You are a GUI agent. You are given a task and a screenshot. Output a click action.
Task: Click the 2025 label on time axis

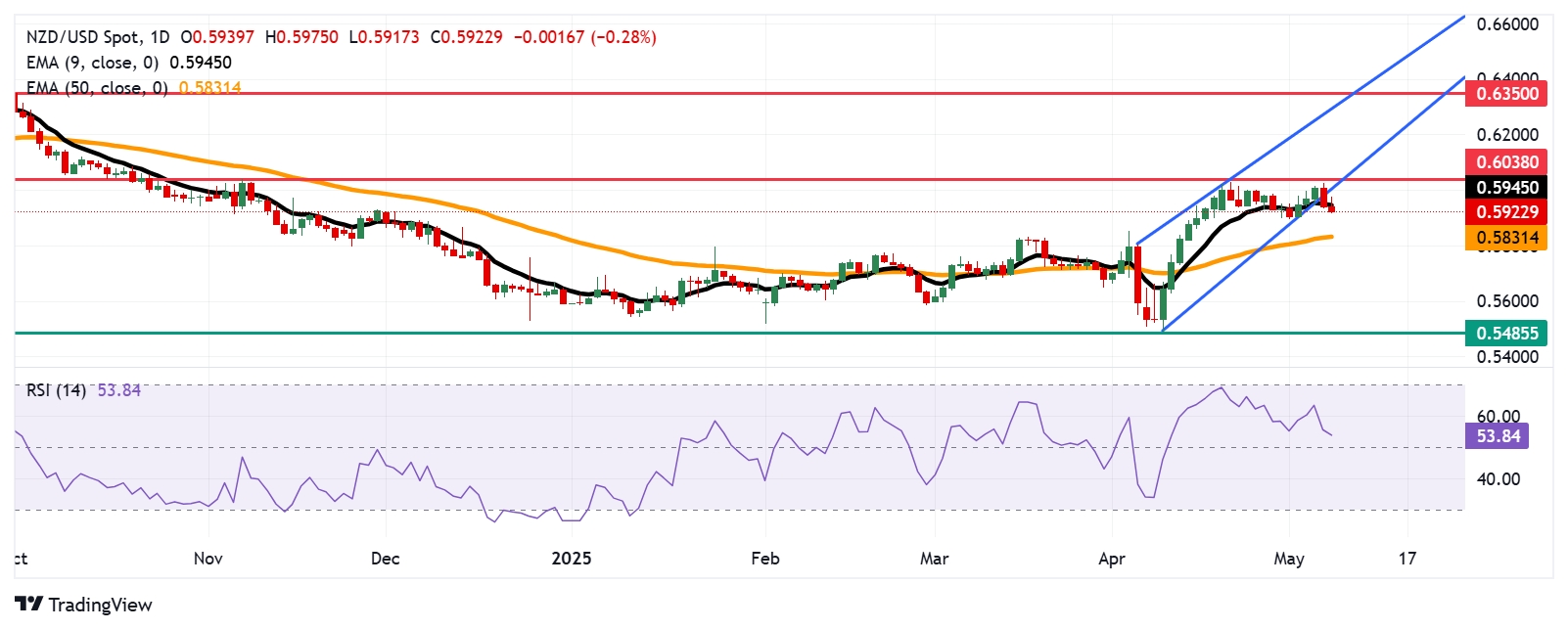pyautogui.click(x=572, y=559)
